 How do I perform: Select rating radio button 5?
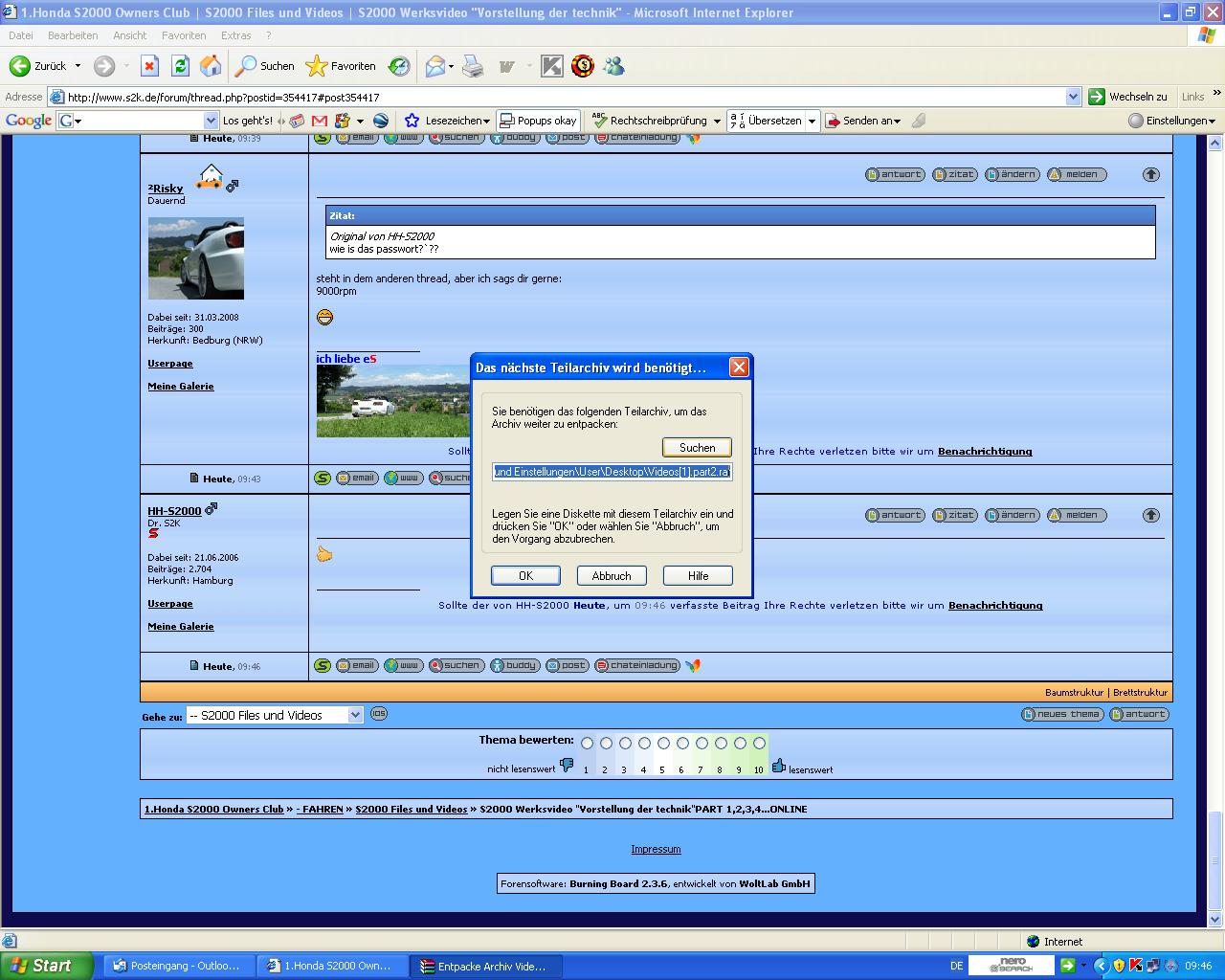pyautogui.click(x=663, y=744)
